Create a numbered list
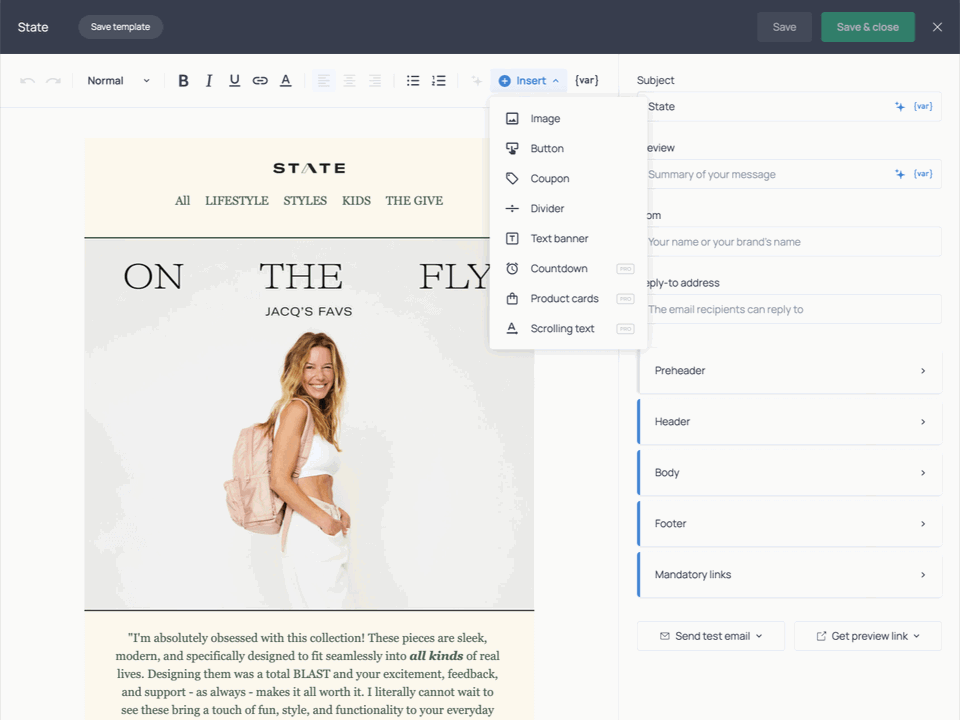The width and height of the screenshot is (960, 720). point(438,80)
